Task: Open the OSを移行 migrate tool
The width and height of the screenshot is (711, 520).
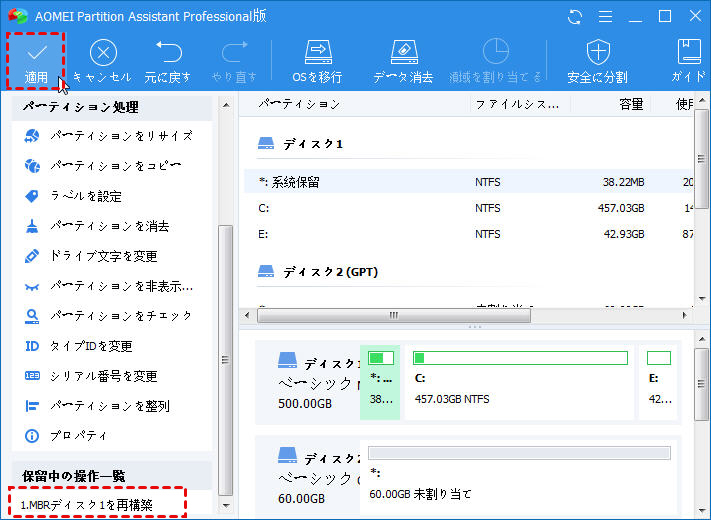Action: pyautogui.click(x=318, y=61)
